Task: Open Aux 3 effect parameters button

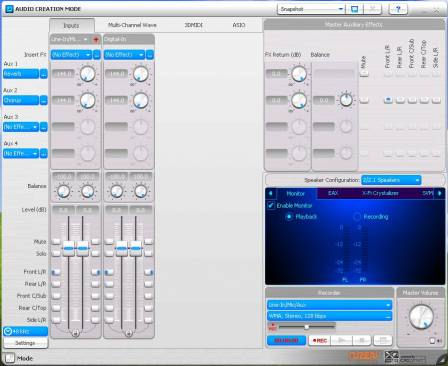Action: [x=44, y=127]
